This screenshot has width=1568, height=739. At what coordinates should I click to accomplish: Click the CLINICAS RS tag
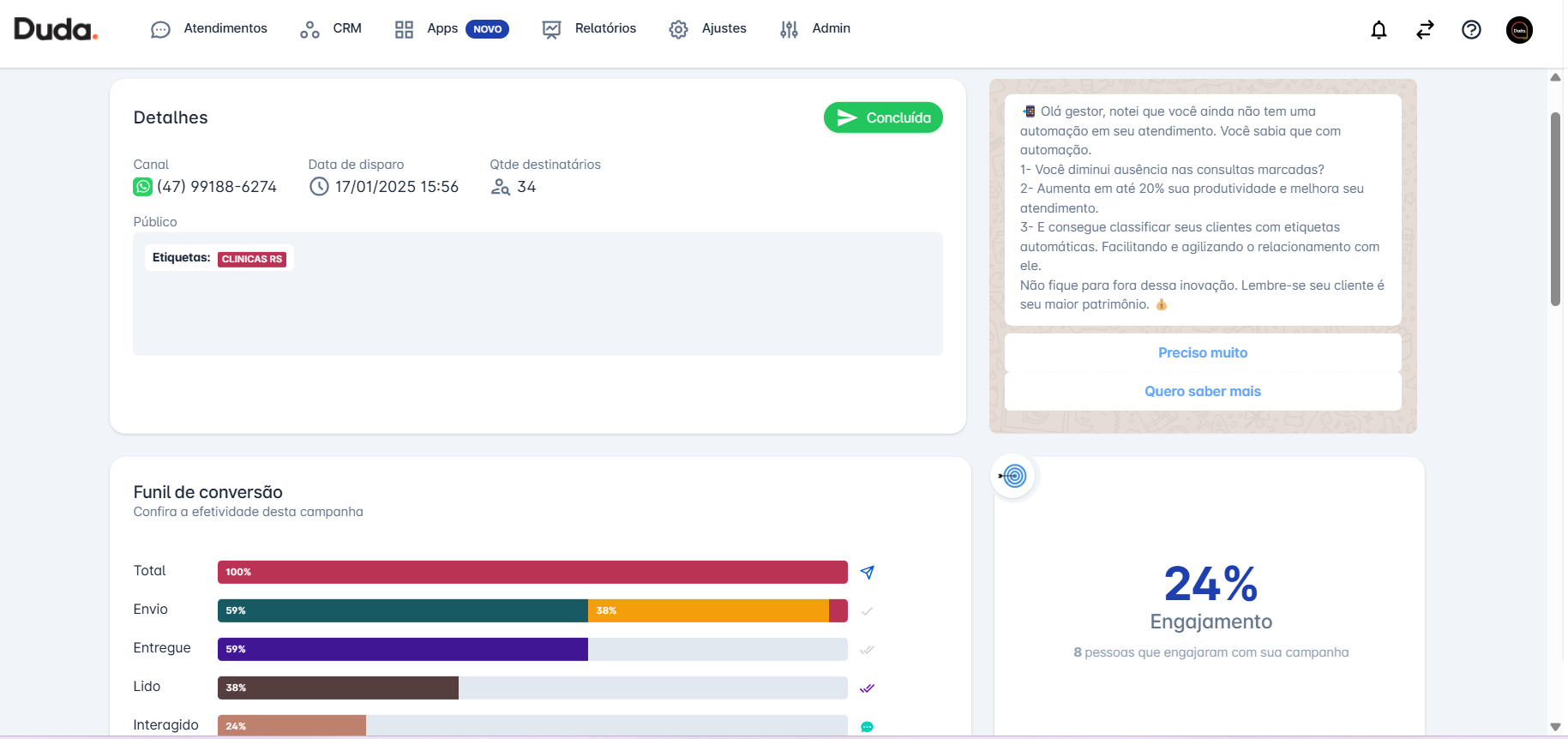(x=252, y=259)
